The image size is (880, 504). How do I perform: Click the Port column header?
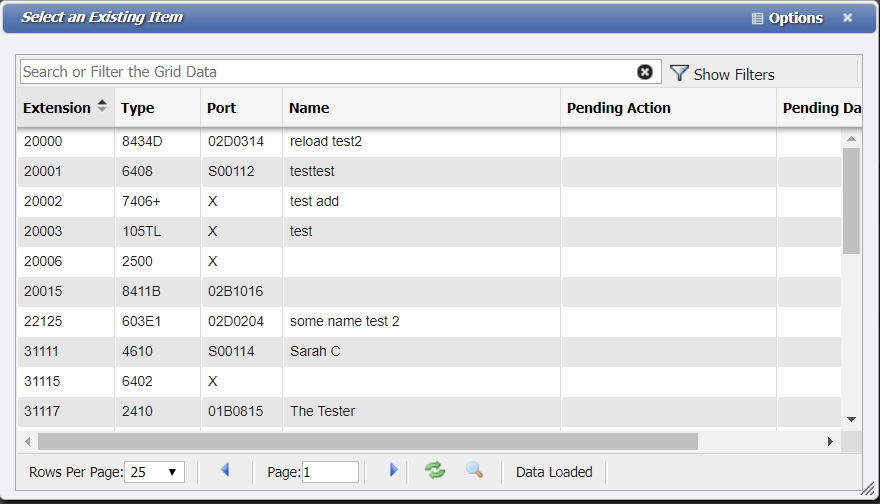[x=221, y=108]
